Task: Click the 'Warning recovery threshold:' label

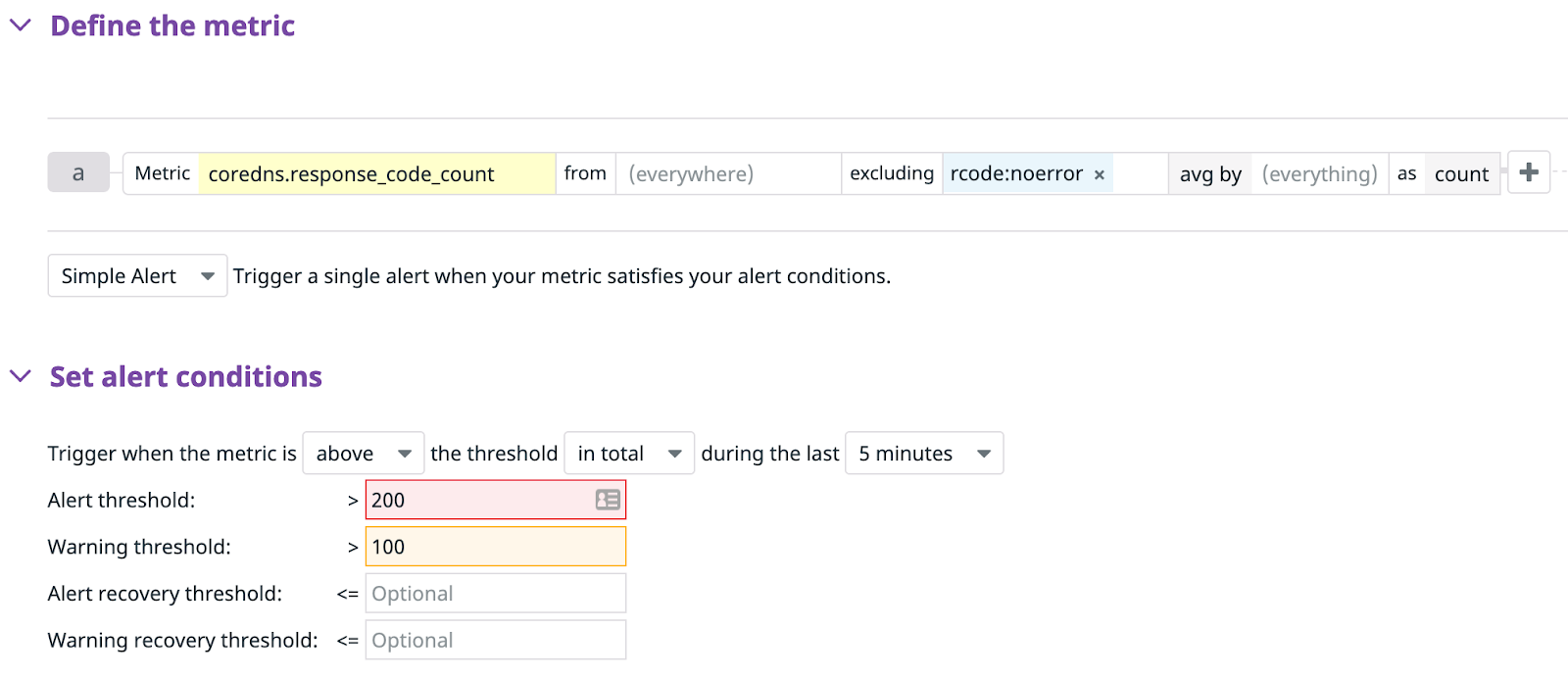Action: (183, 640)
